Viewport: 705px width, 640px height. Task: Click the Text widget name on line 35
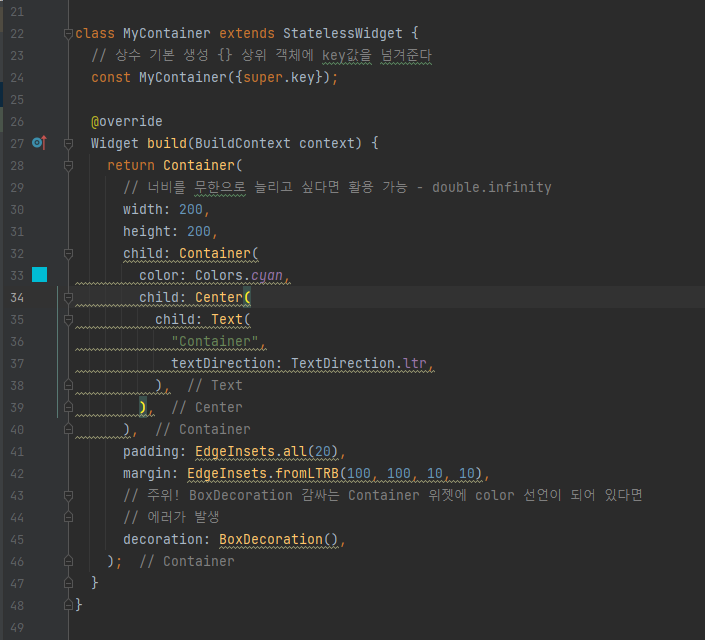[x=227, y=319]
